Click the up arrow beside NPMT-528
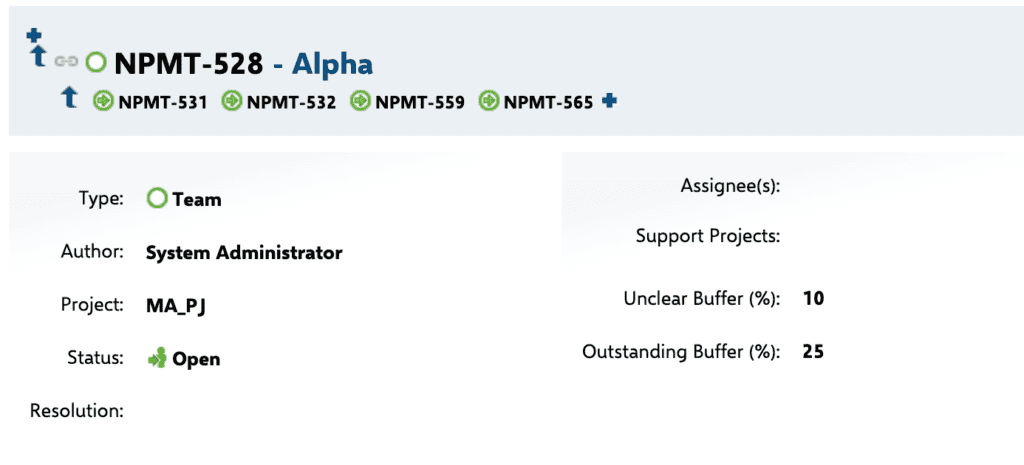This screenshot has width=1024, height=465. [x=39, y=57]
